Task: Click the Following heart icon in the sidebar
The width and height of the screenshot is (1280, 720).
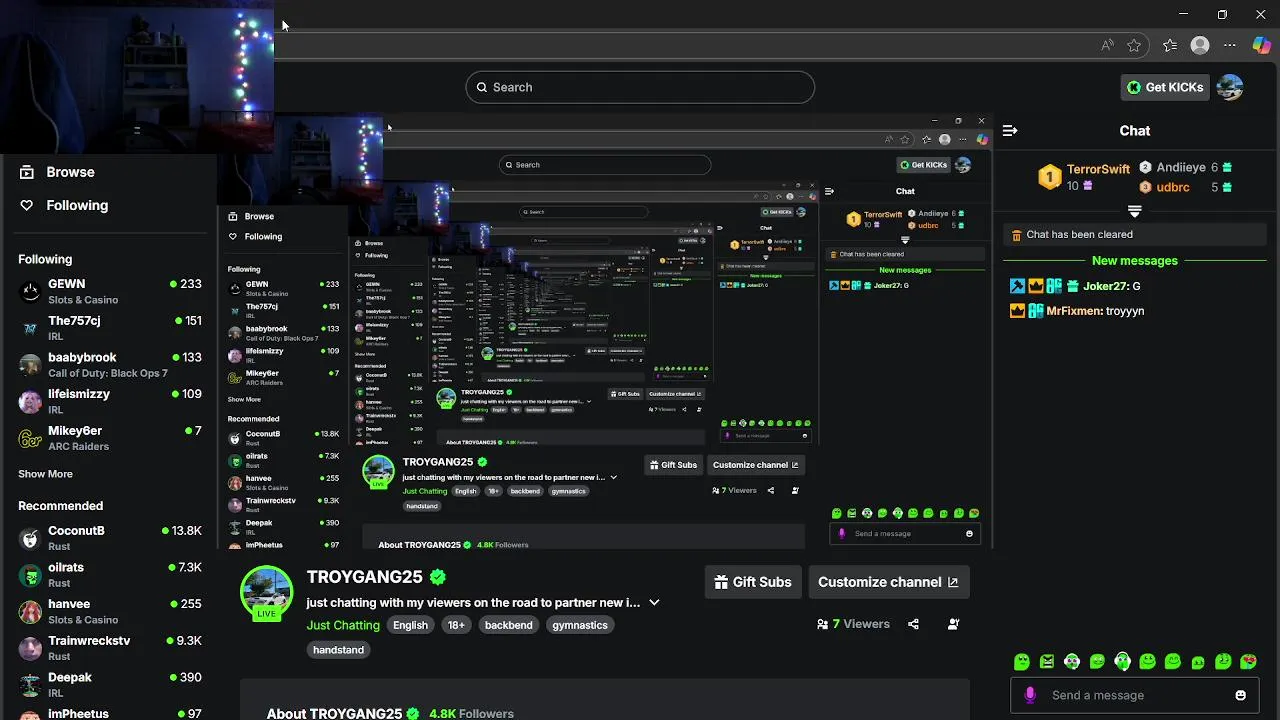Action: (x=27, y=205)
